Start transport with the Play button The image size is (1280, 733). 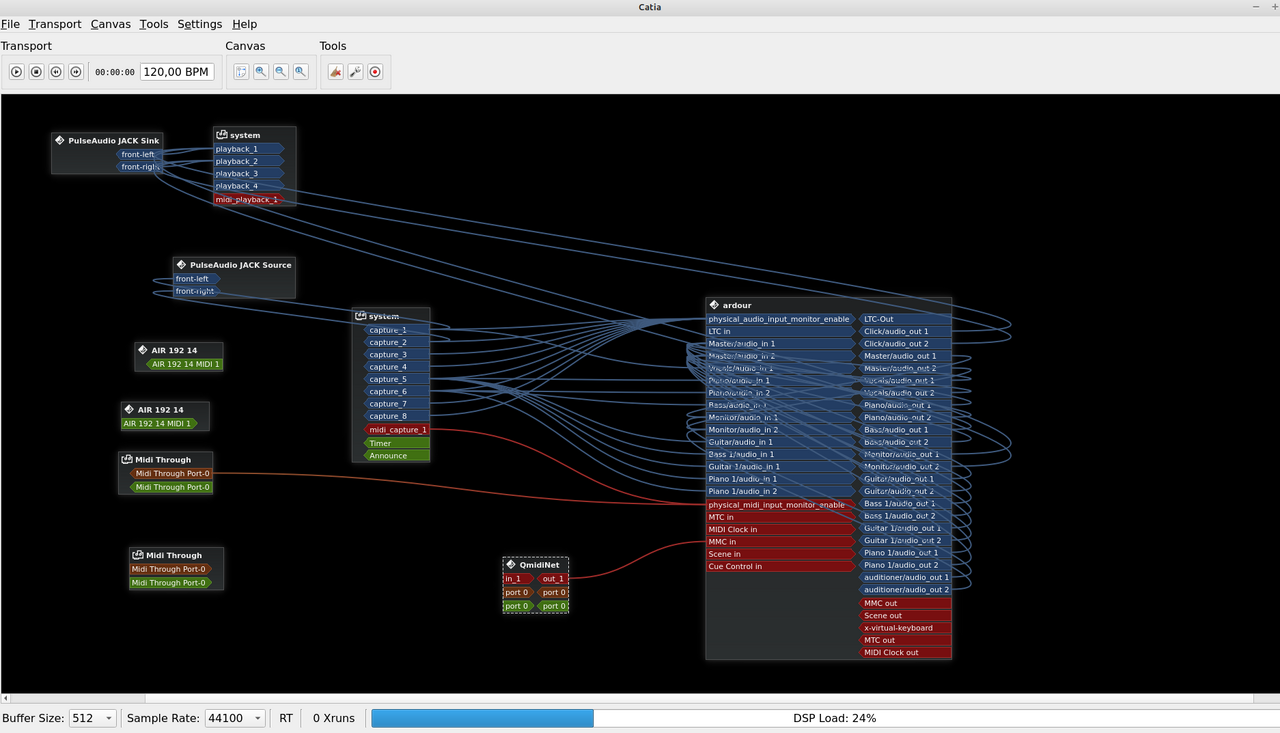tap(17, 72)
